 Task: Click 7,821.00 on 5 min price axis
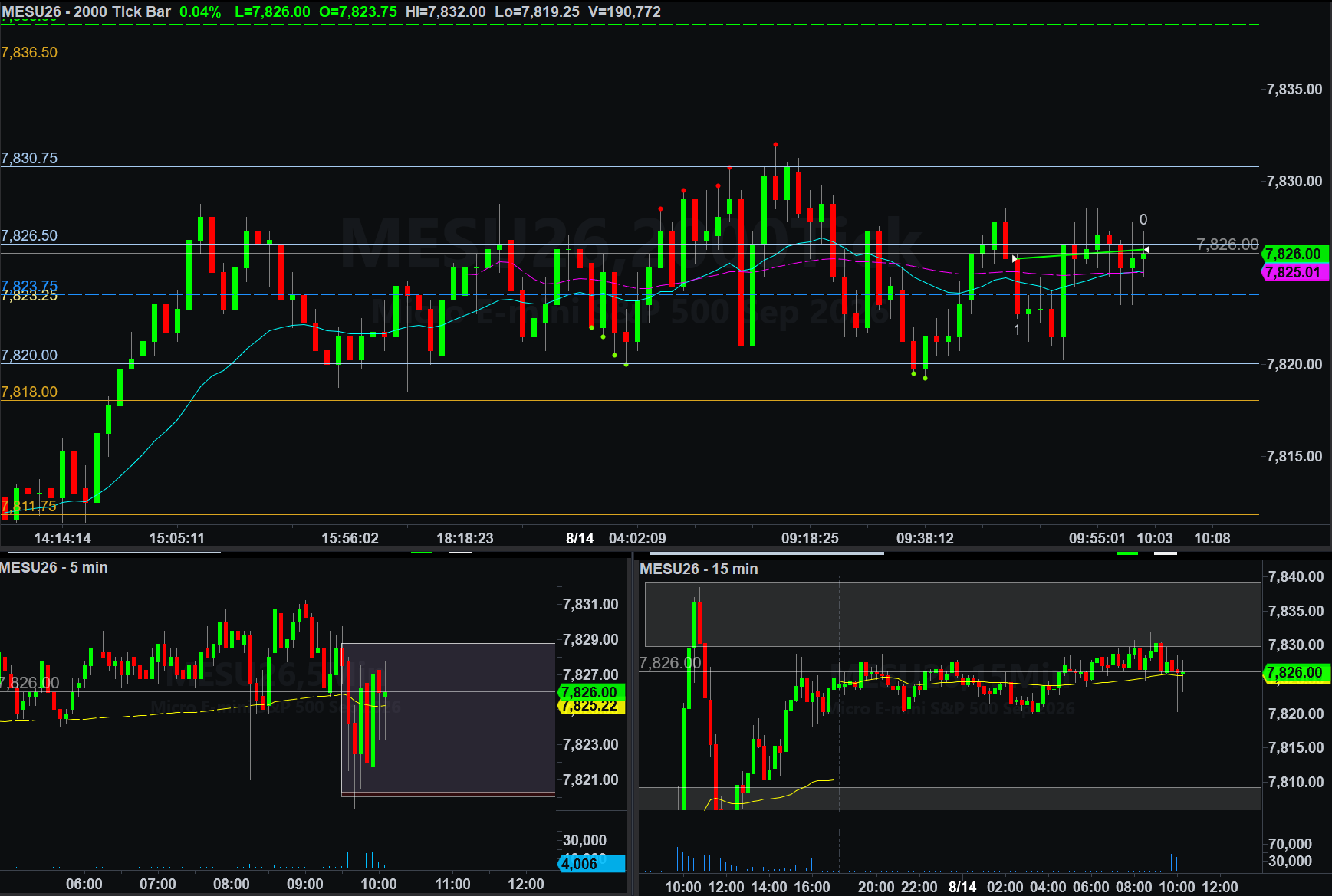590,779
